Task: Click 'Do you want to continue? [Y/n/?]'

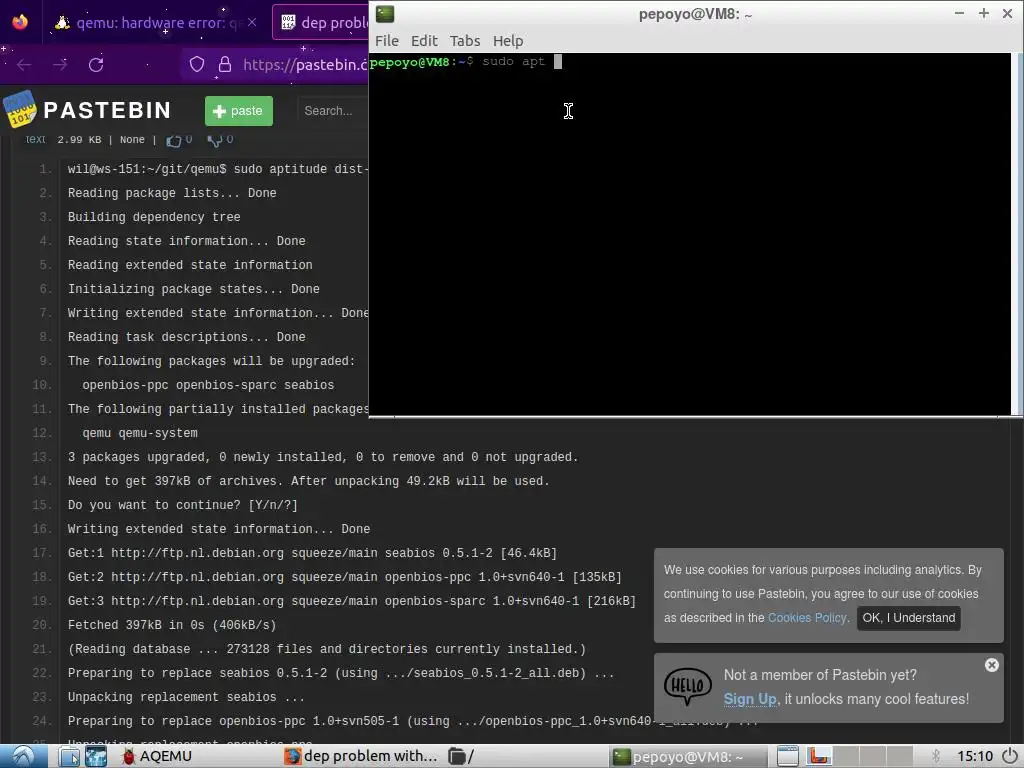Action: 183,505
